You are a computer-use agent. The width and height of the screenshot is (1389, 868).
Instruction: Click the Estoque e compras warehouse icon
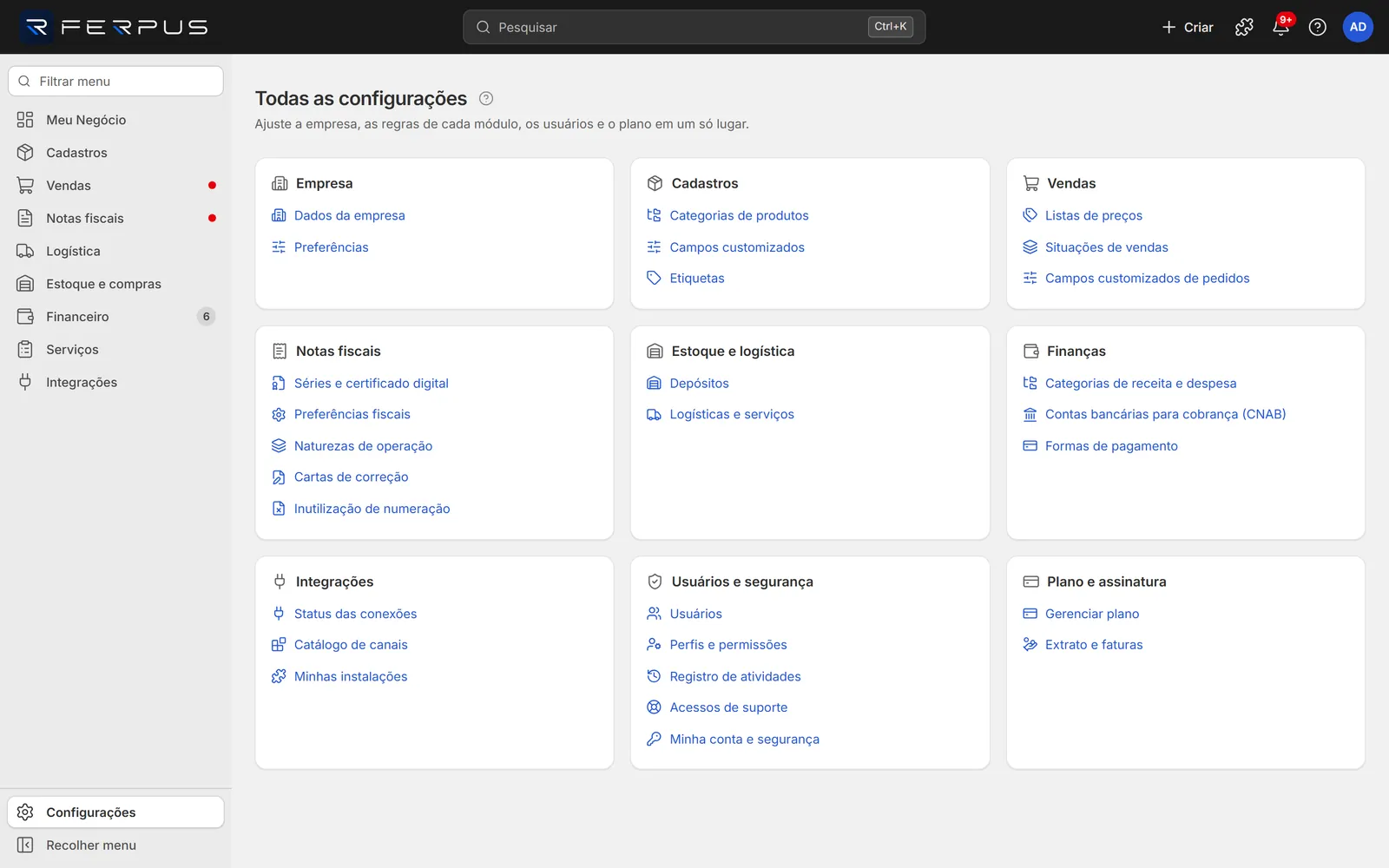pyautogui.click(x=25, y=284)
